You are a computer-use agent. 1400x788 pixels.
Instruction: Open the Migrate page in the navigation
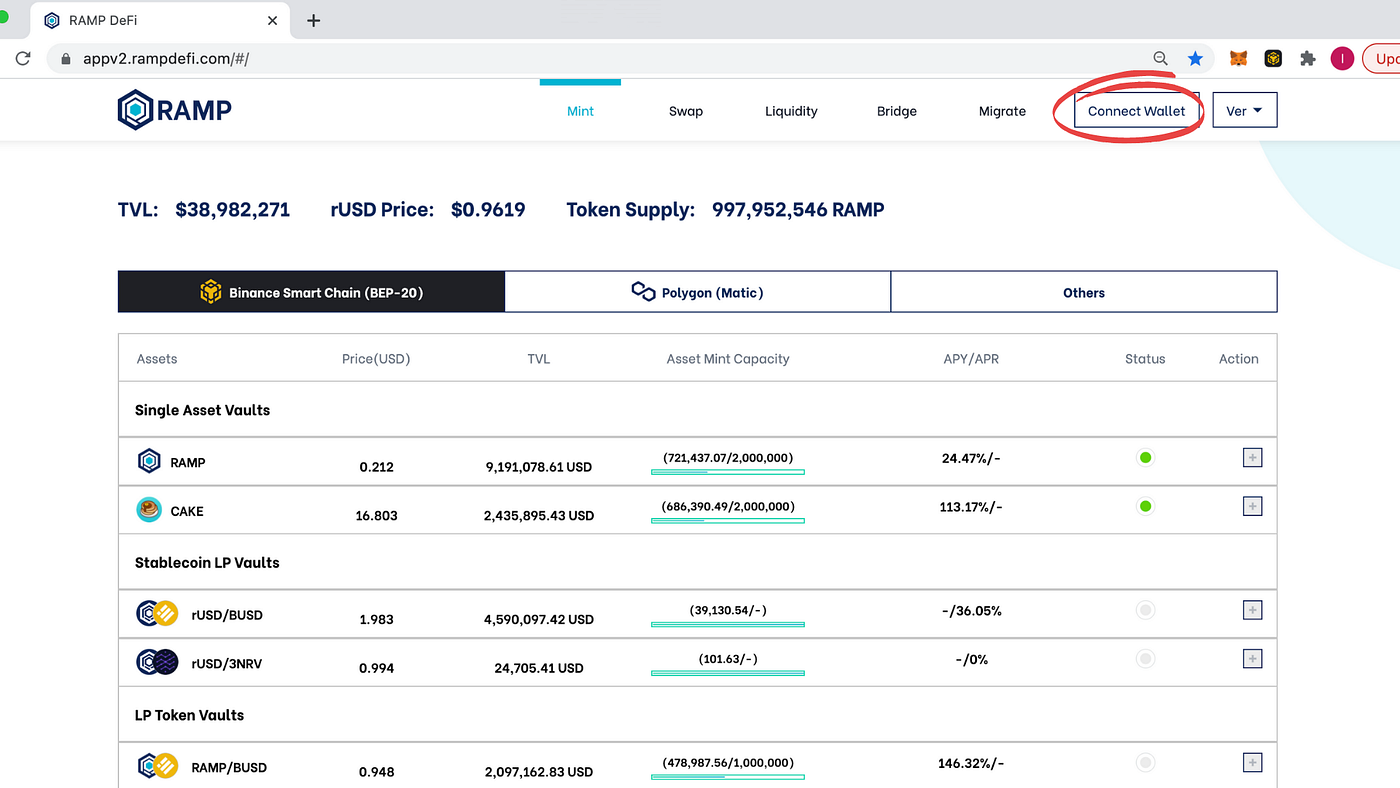point(1002,111)
